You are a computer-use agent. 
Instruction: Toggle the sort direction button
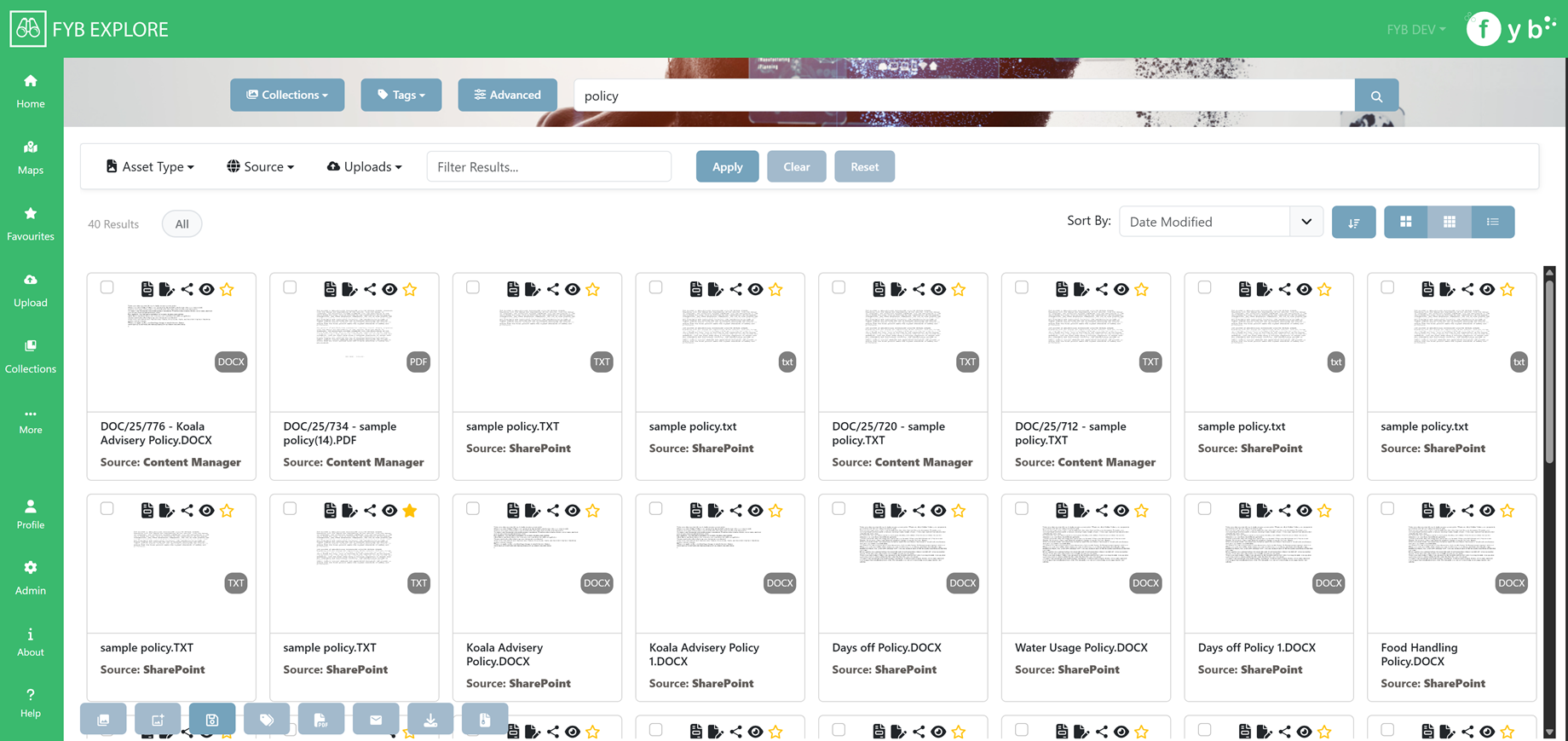point(1353,223)
